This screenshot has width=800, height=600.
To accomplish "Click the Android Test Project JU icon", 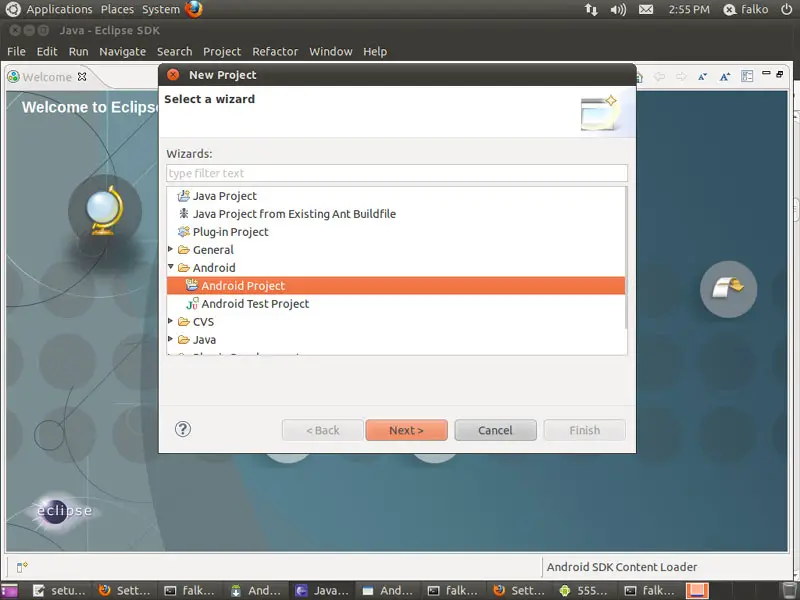I will (x=192, y=304).
